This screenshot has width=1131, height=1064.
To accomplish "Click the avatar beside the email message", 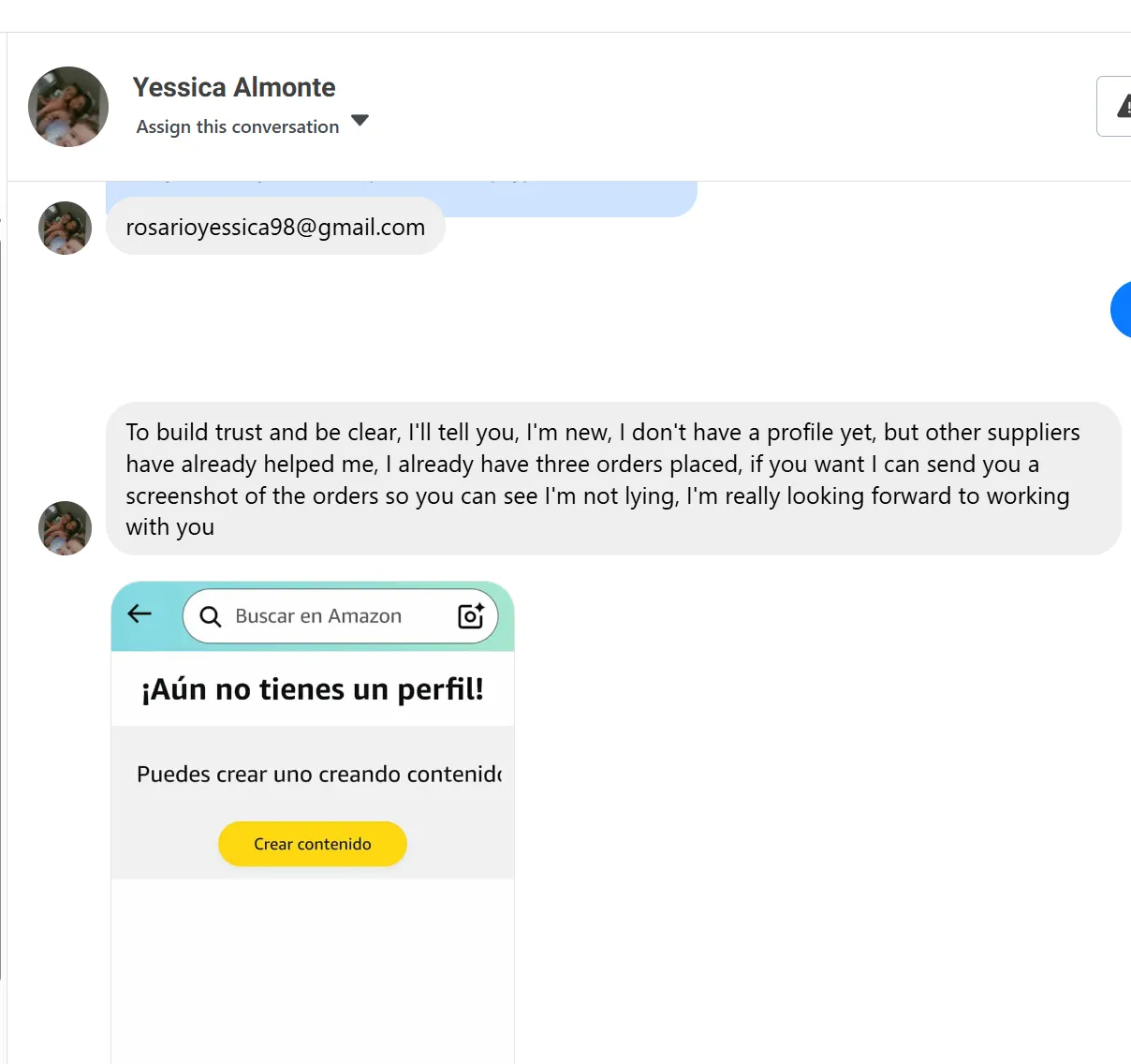I will tap(65, 228).
